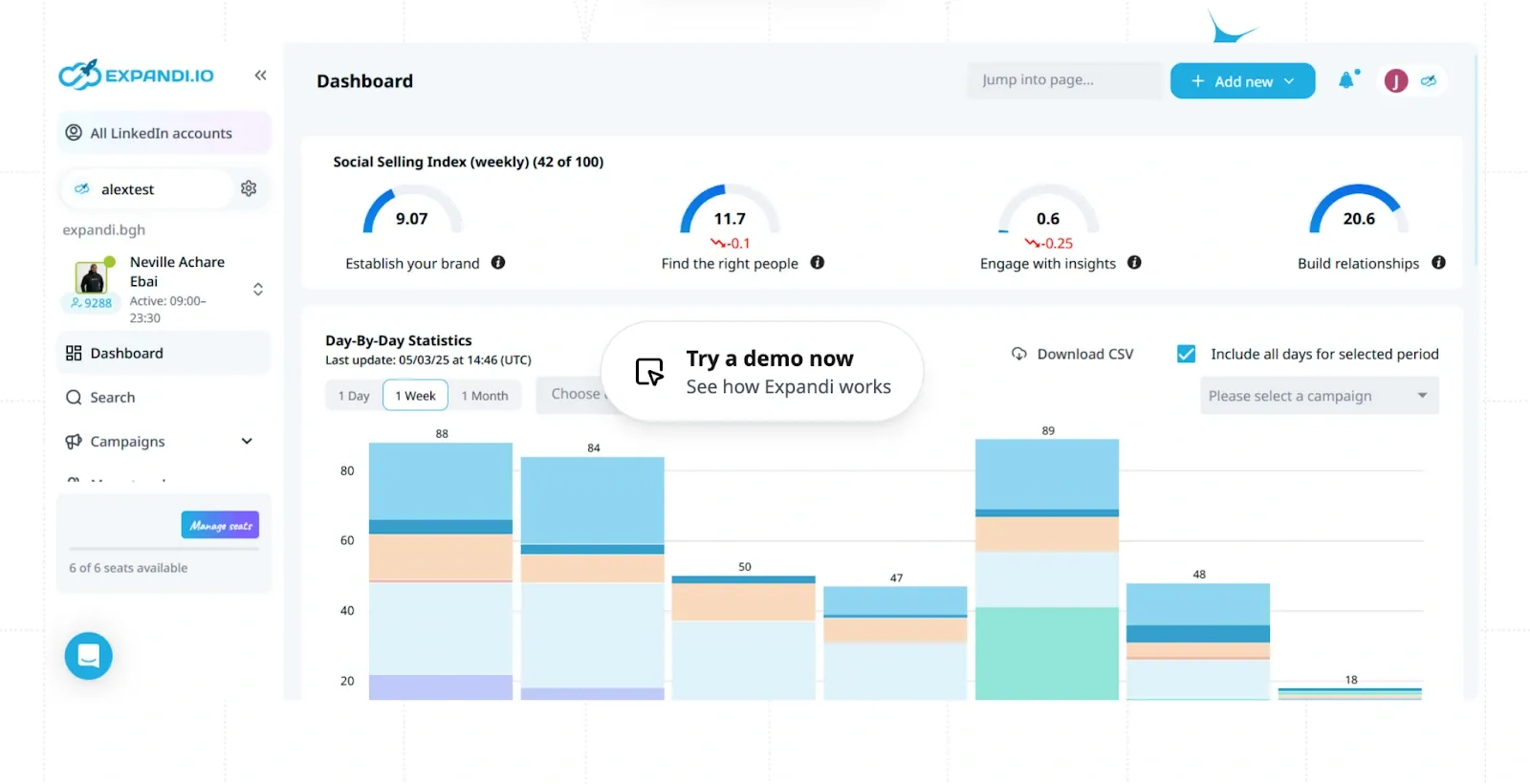Click the -0.25 change indicator
Screen dimensions: 1530x784
click(1049, 243)
